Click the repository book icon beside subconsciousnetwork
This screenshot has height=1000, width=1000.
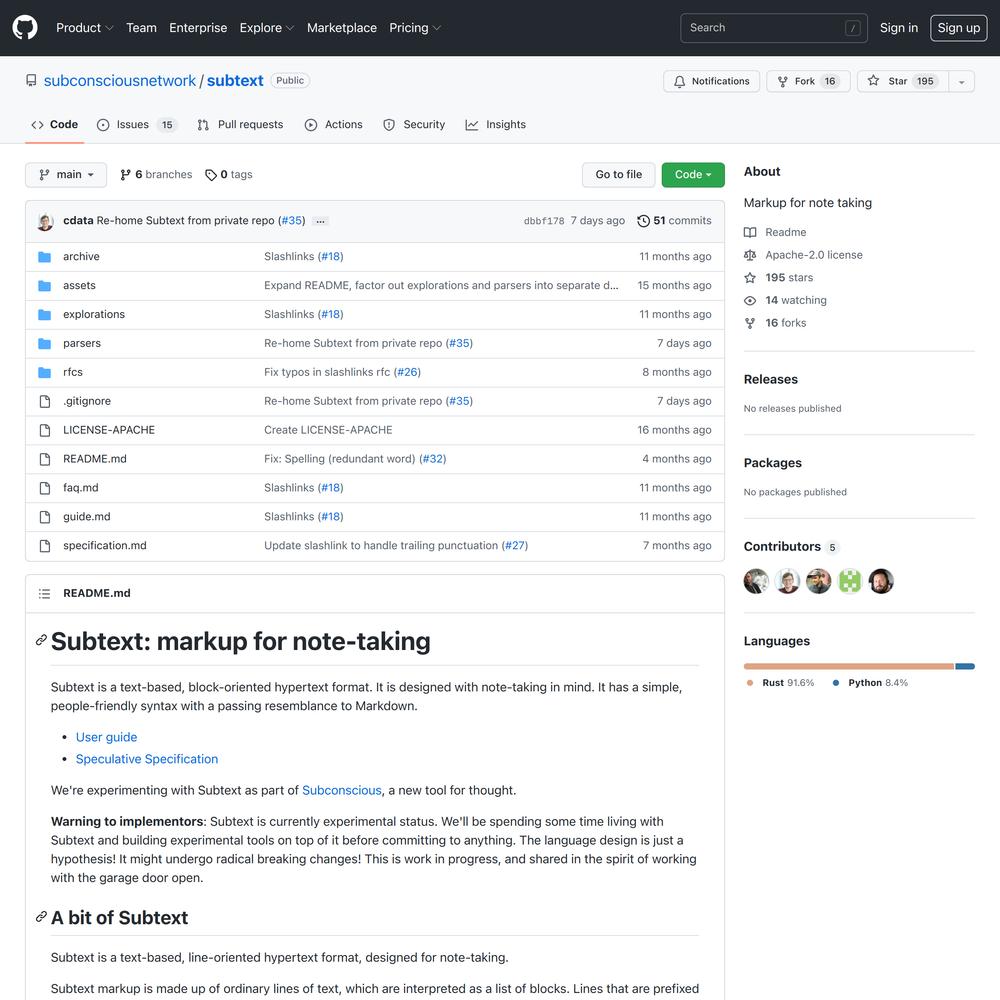point(31,80)
